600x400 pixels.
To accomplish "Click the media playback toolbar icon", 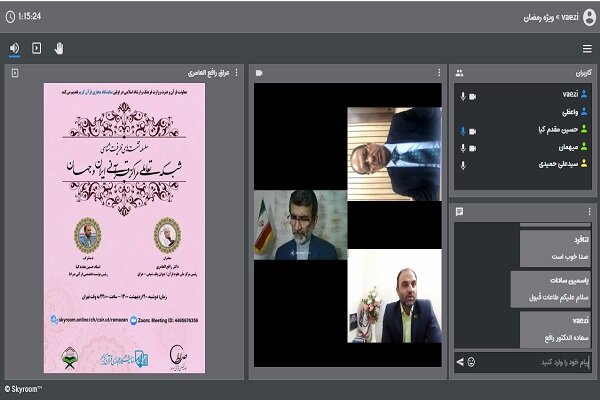I will pos(37,48).
